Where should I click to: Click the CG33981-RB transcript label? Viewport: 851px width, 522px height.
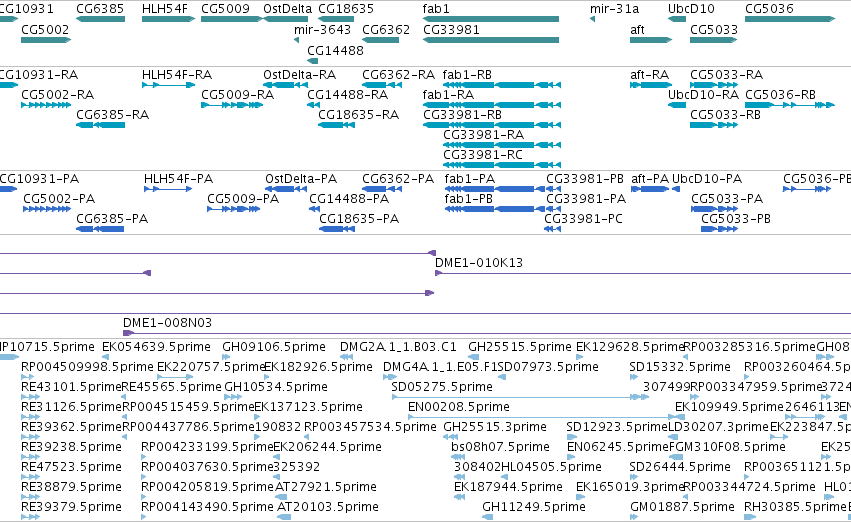(462, 115)
